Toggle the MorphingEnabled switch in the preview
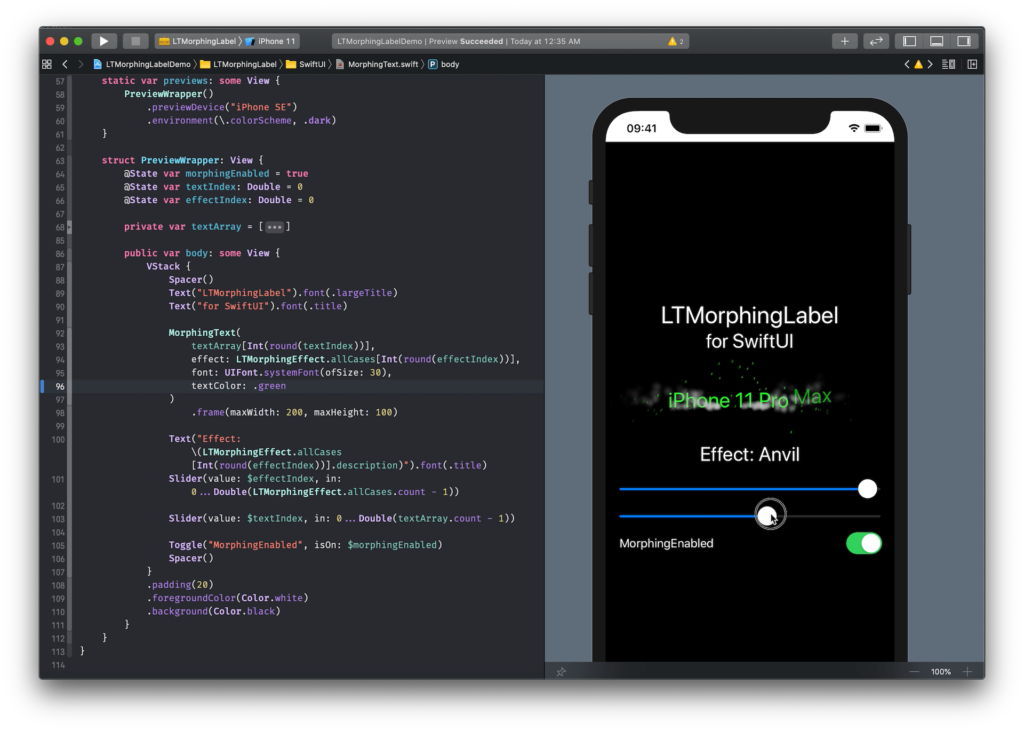 pyautogui.click(x=862, y=543)
